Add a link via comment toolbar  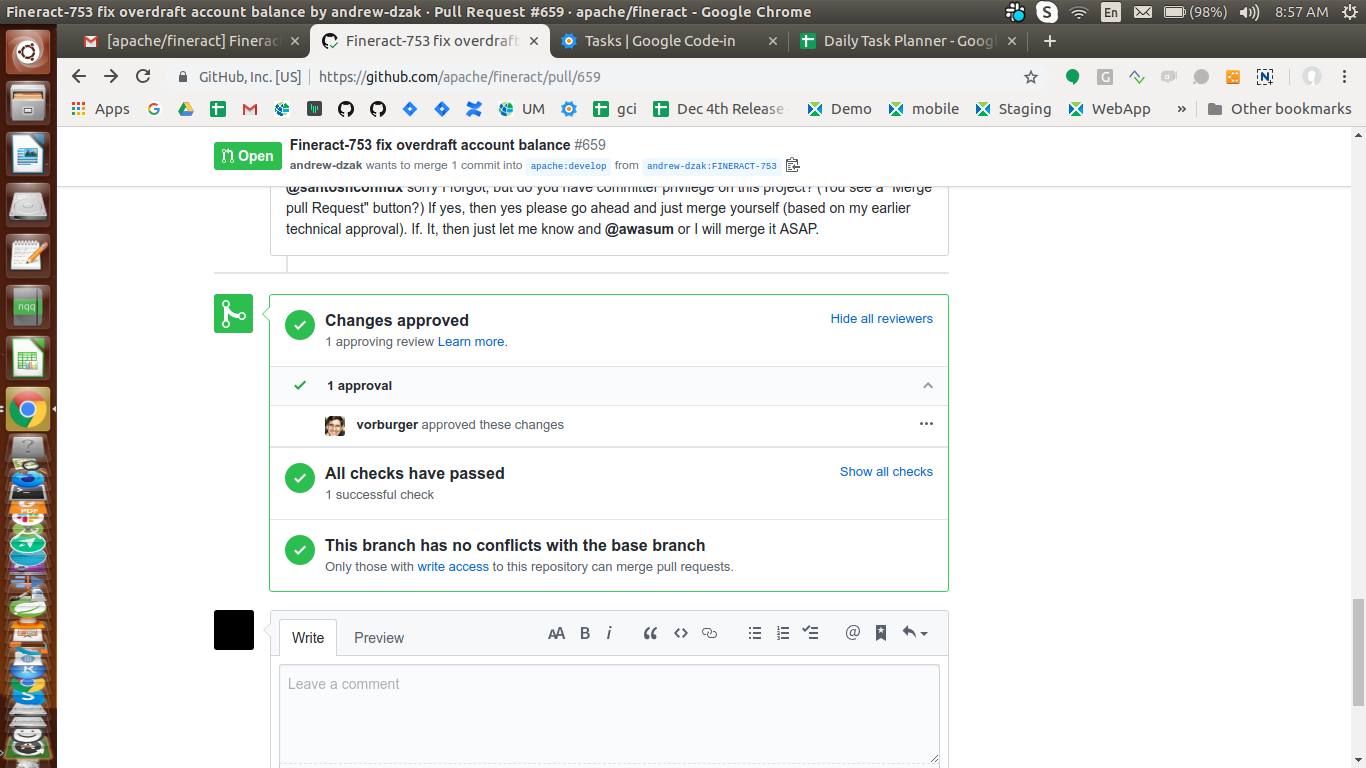[x=710, y=633]
